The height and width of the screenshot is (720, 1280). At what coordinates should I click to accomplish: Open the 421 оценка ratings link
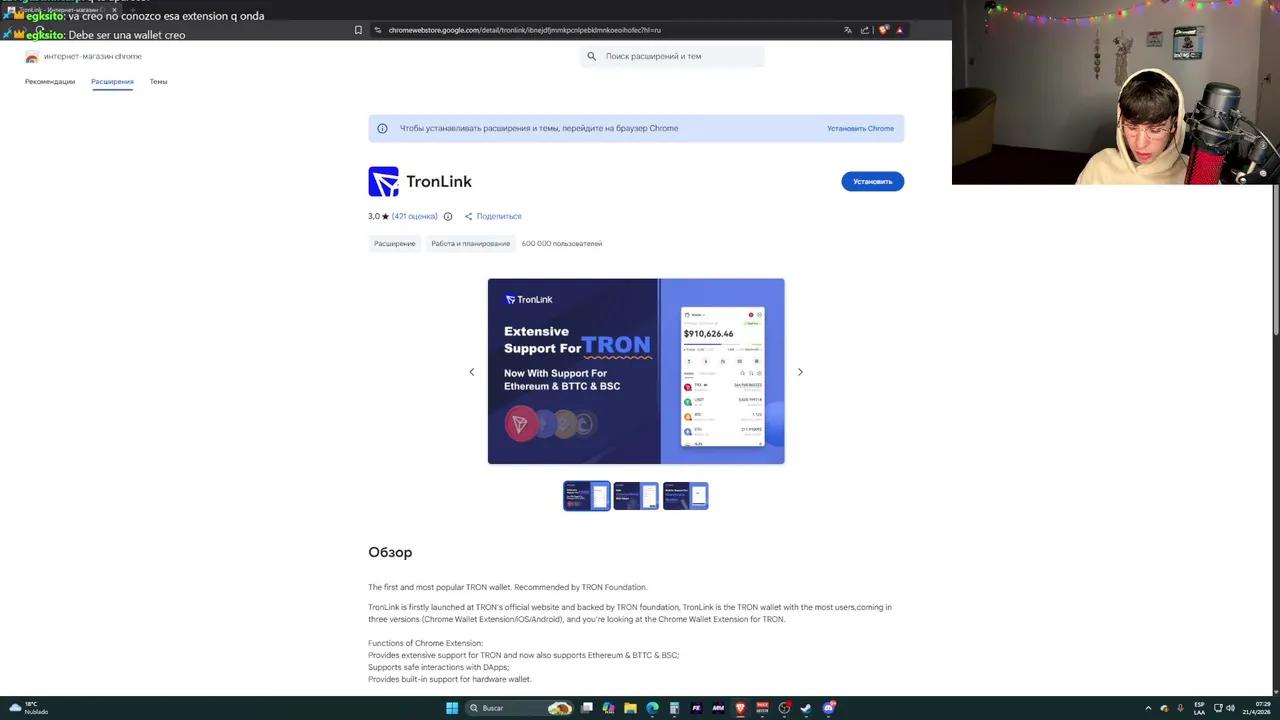click(x=414, y=216)
